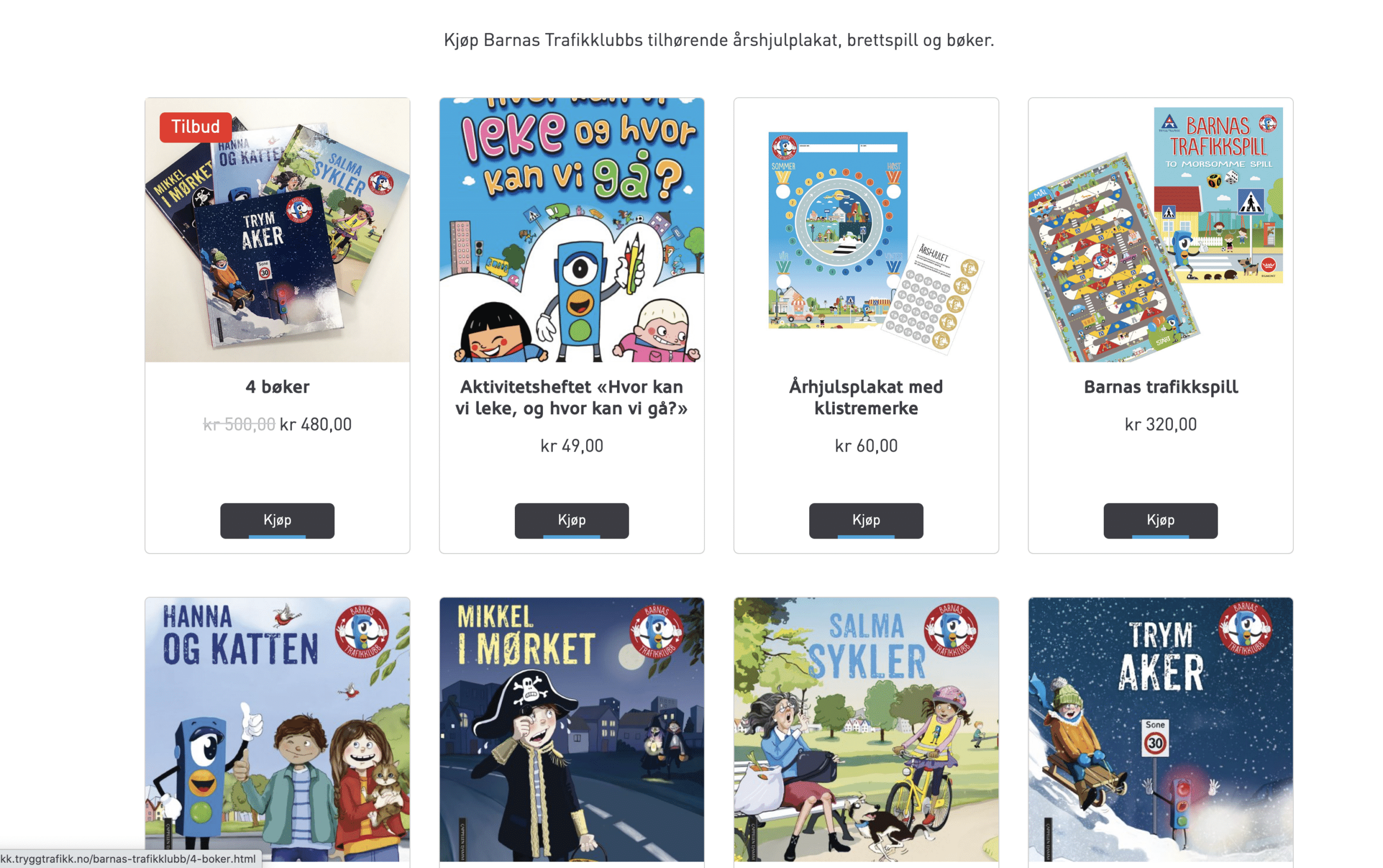Open the Aktivitetsheftet product title link
1383x868 pixels.
click(x=571, y=397)
